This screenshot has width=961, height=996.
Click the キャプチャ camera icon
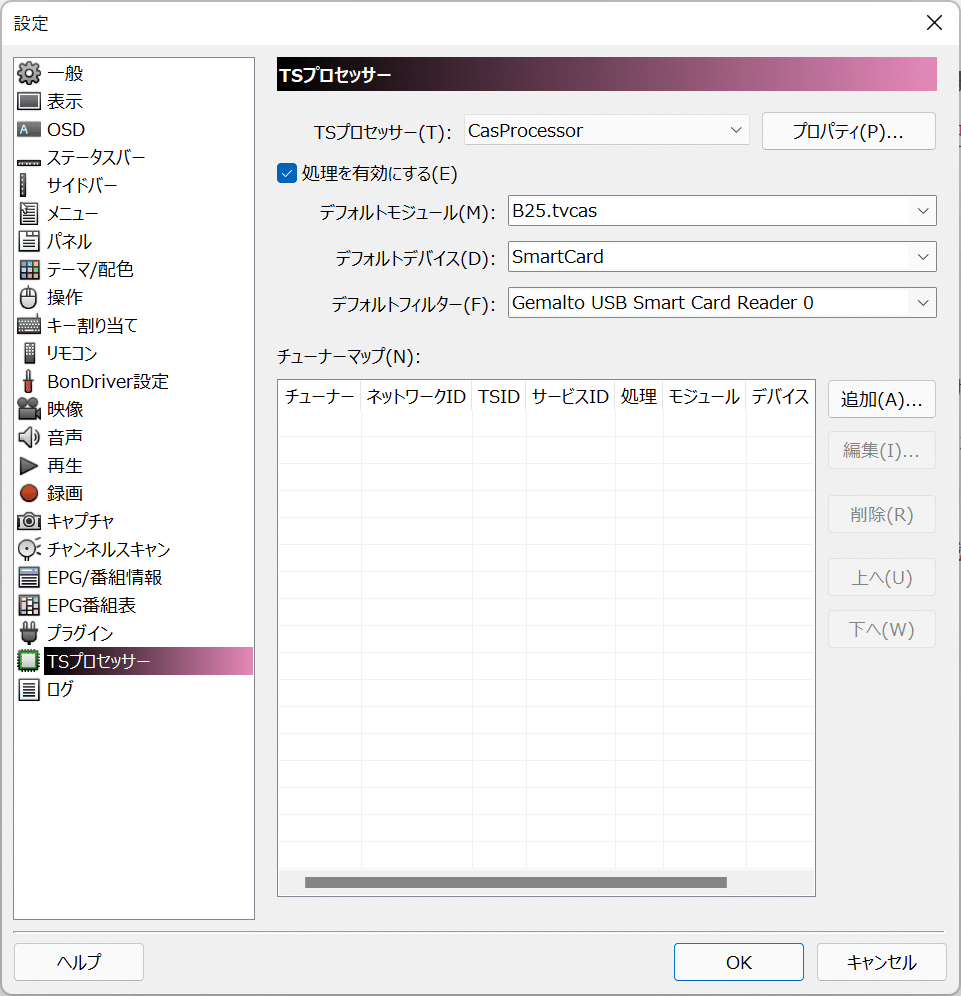(29, 521)
